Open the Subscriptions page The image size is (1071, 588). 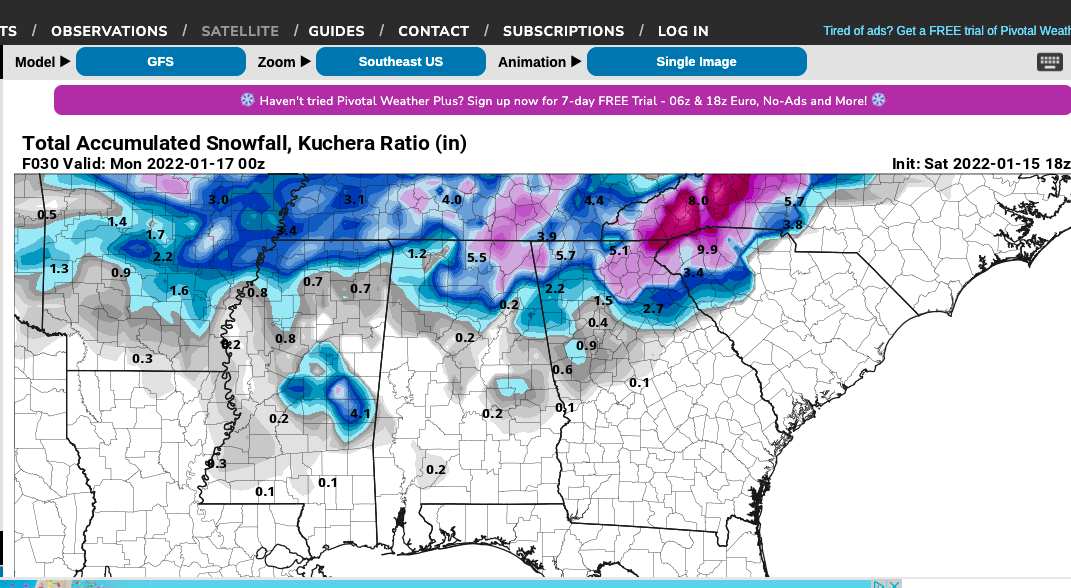(564, 31)
